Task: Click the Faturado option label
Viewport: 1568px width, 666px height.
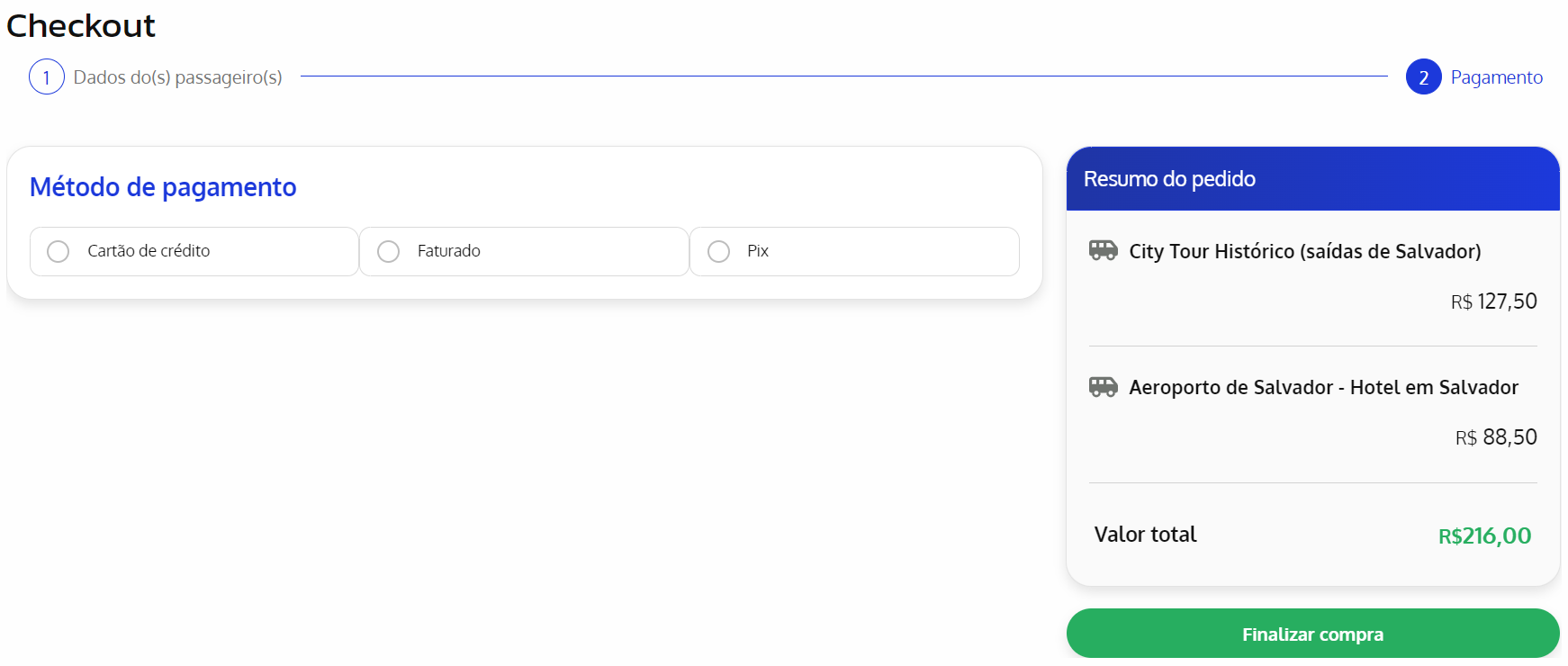Action: pos(448,251)
